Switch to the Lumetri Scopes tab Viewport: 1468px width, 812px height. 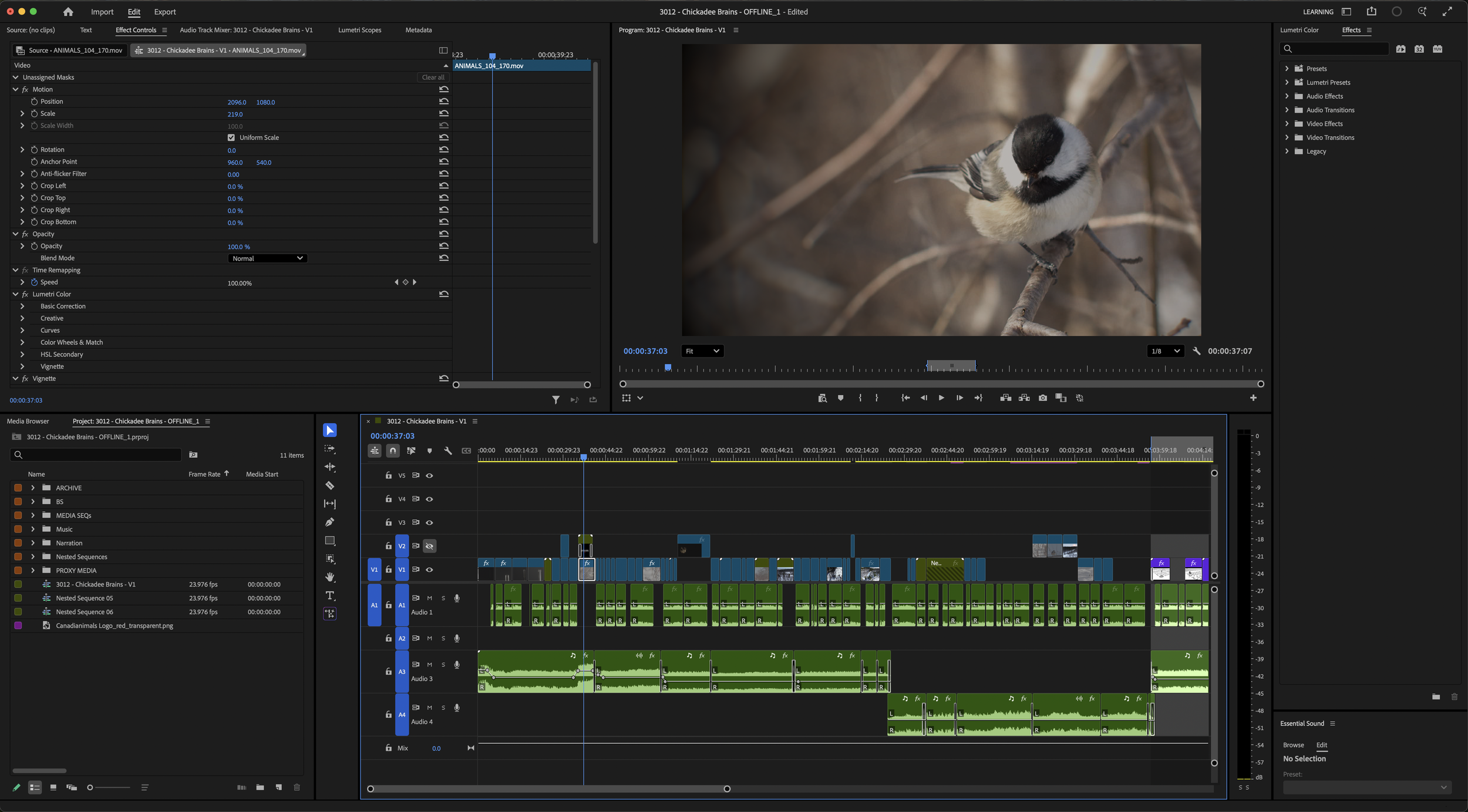359,30
